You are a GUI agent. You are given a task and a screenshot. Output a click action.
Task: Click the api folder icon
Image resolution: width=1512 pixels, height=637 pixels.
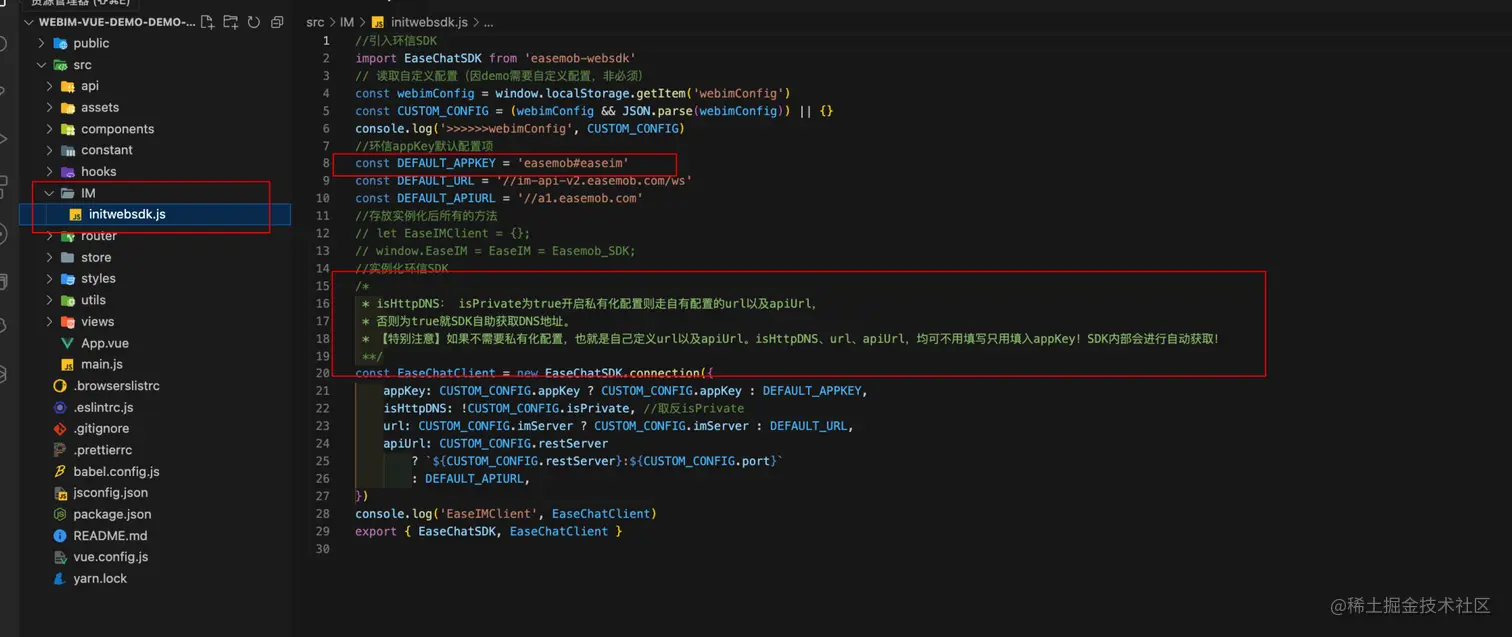pyautogui.click(x=68, y=86)
